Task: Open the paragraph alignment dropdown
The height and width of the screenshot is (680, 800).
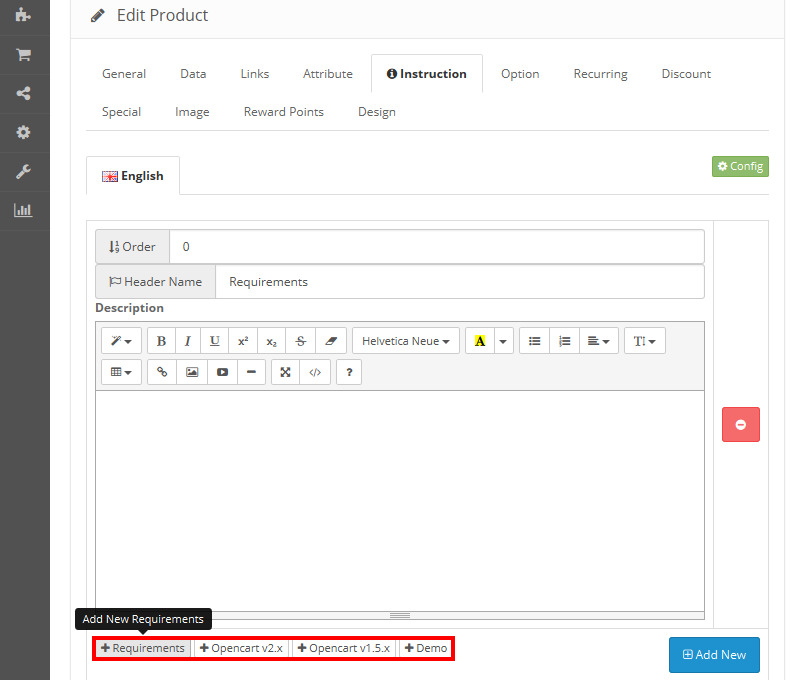Action: tap(599, 341)
